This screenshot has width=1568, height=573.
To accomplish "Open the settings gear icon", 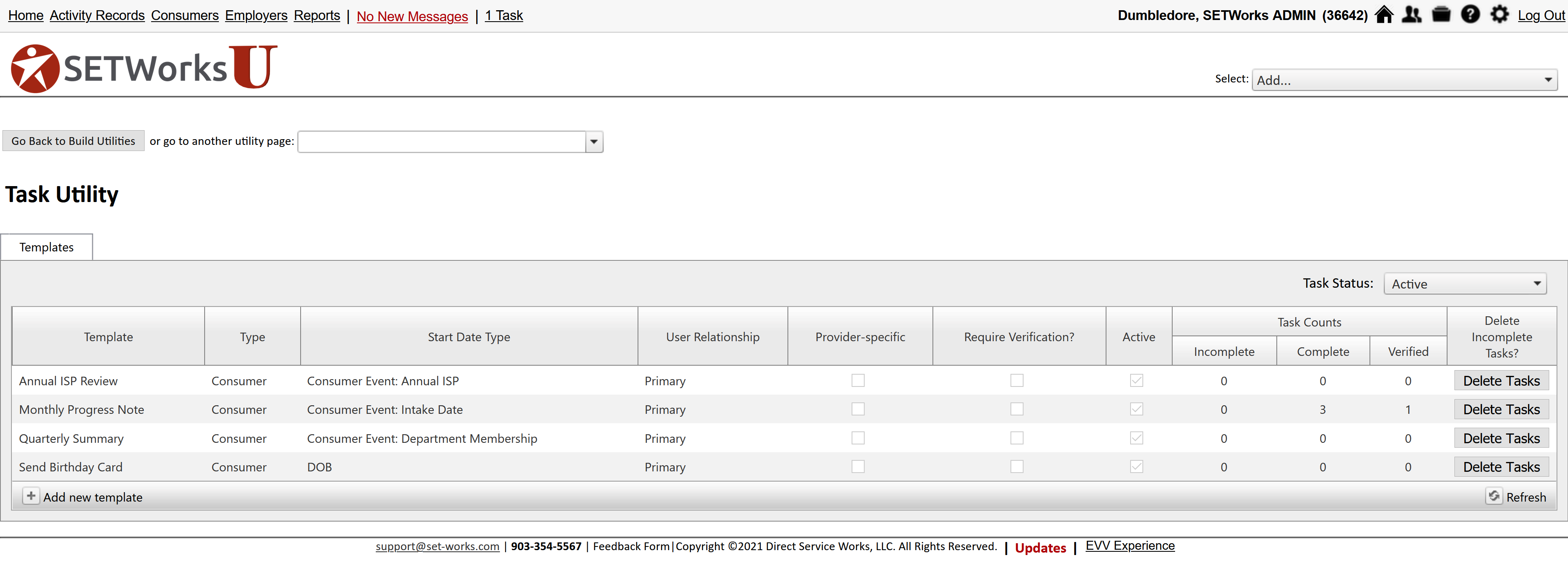I will click(x=1499, y=15).
